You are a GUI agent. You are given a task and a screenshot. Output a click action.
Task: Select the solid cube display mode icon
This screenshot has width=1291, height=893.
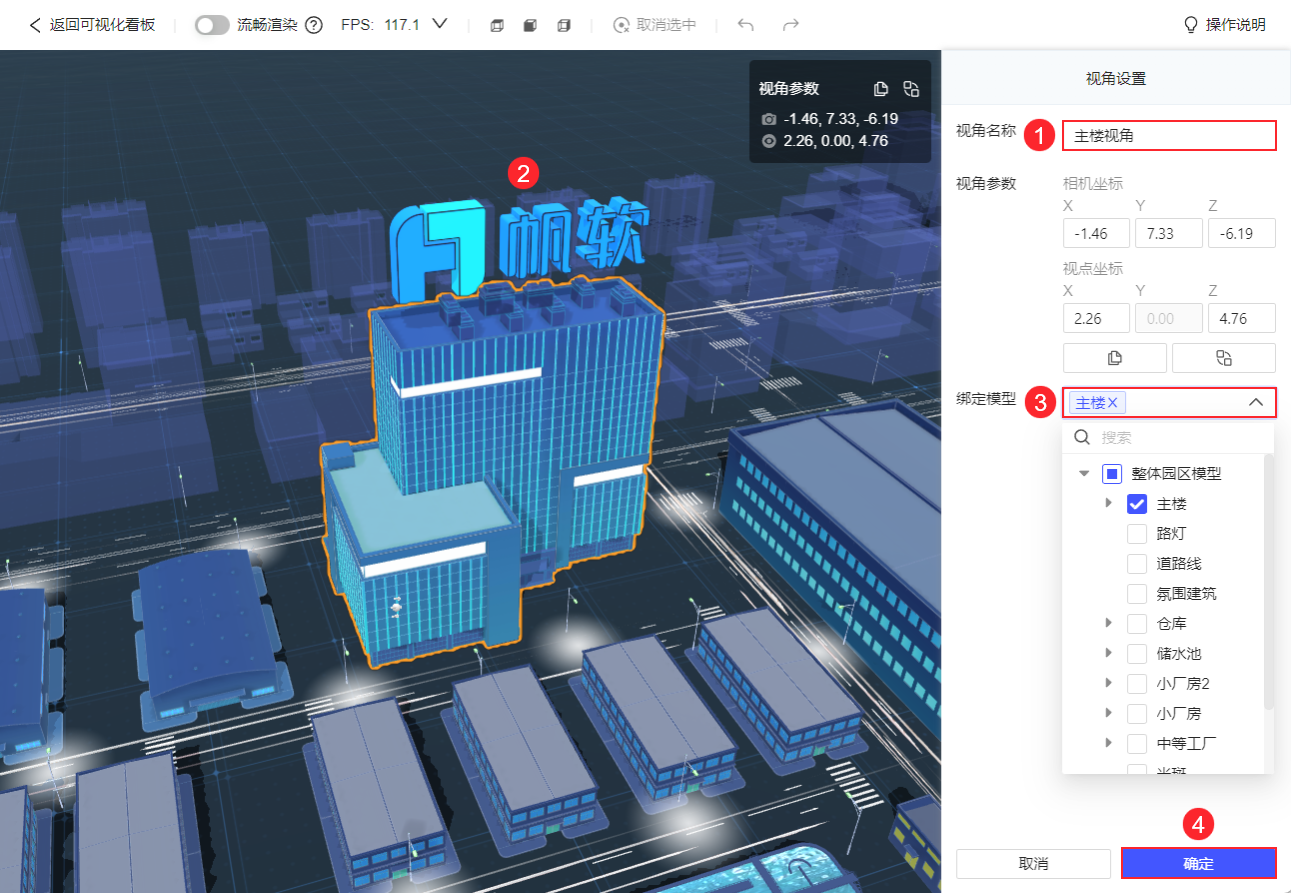(x=530, y=25)
